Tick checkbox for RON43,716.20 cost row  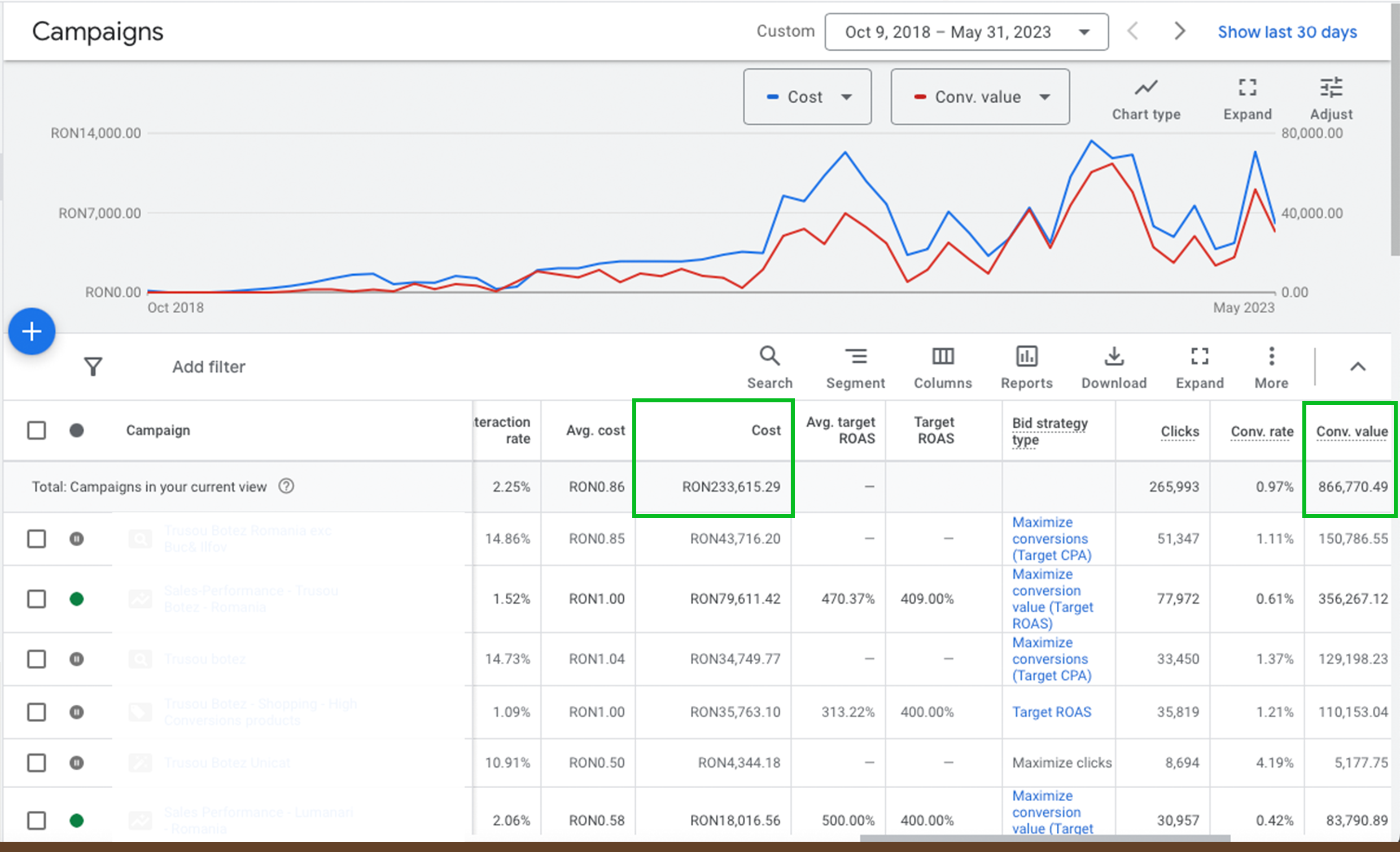click(36, 538)
